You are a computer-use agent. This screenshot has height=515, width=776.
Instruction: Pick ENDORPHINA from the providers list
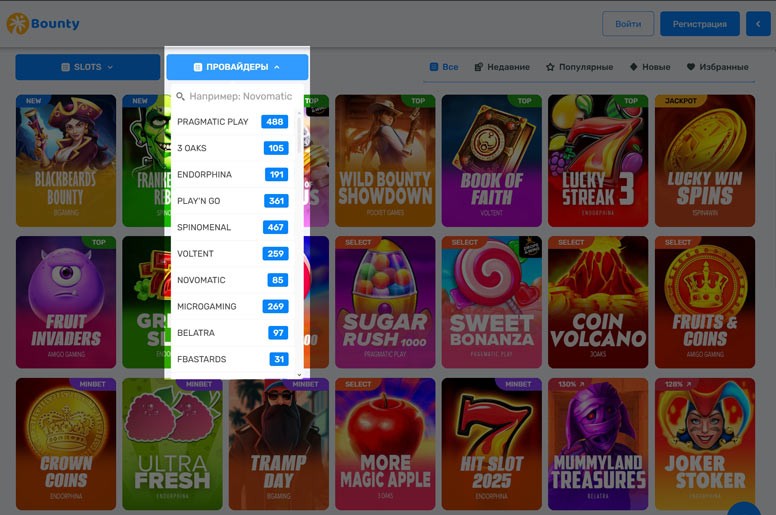coord(232,175)
